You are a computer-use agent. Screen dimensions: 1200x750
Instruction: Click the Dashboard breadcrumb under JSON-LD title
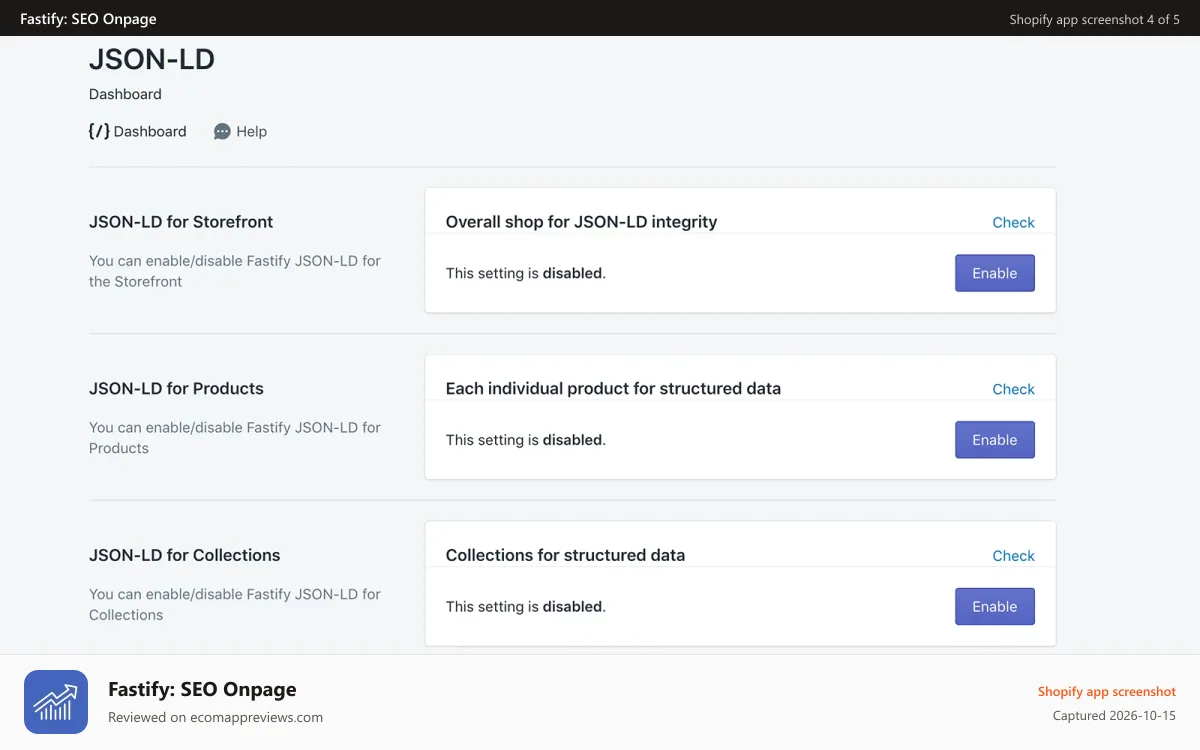click(125, 94)
